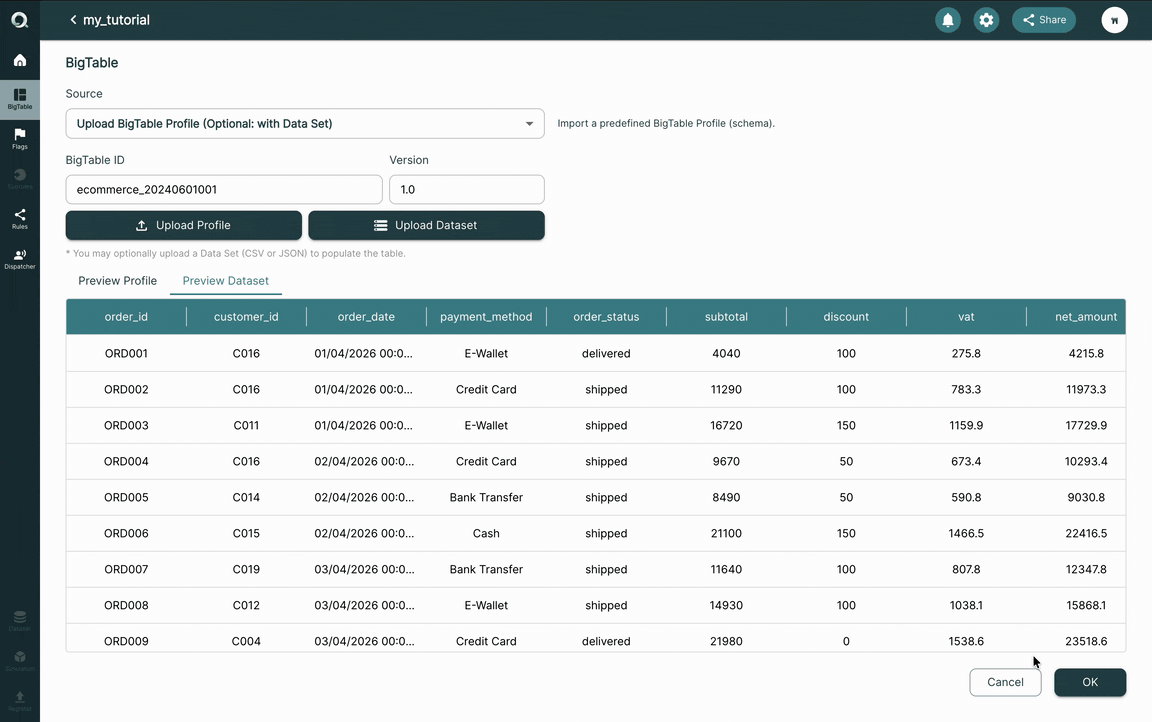Open the Dispatcher sidebar icon
This screenshot has height=722, width=1152.
20,259
